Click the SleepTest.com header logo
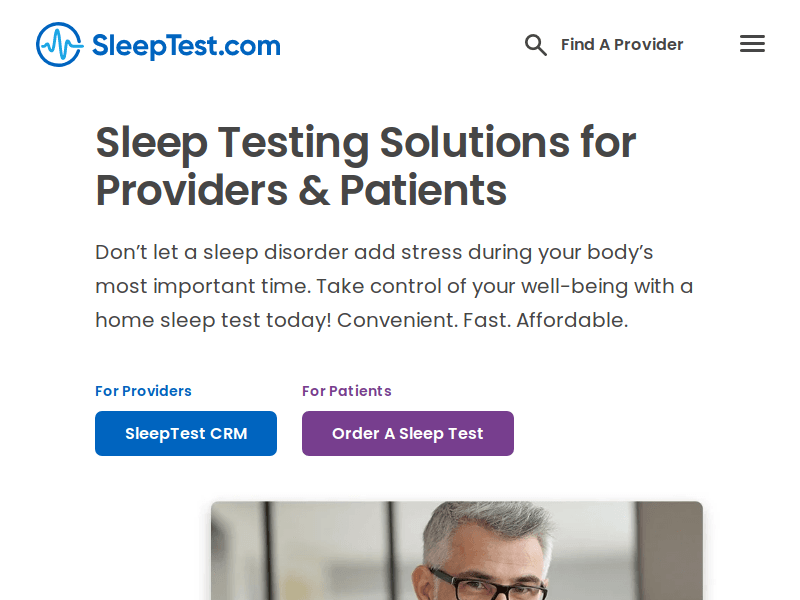Viewport: 800px width, 600px height. tap(157, 44)
